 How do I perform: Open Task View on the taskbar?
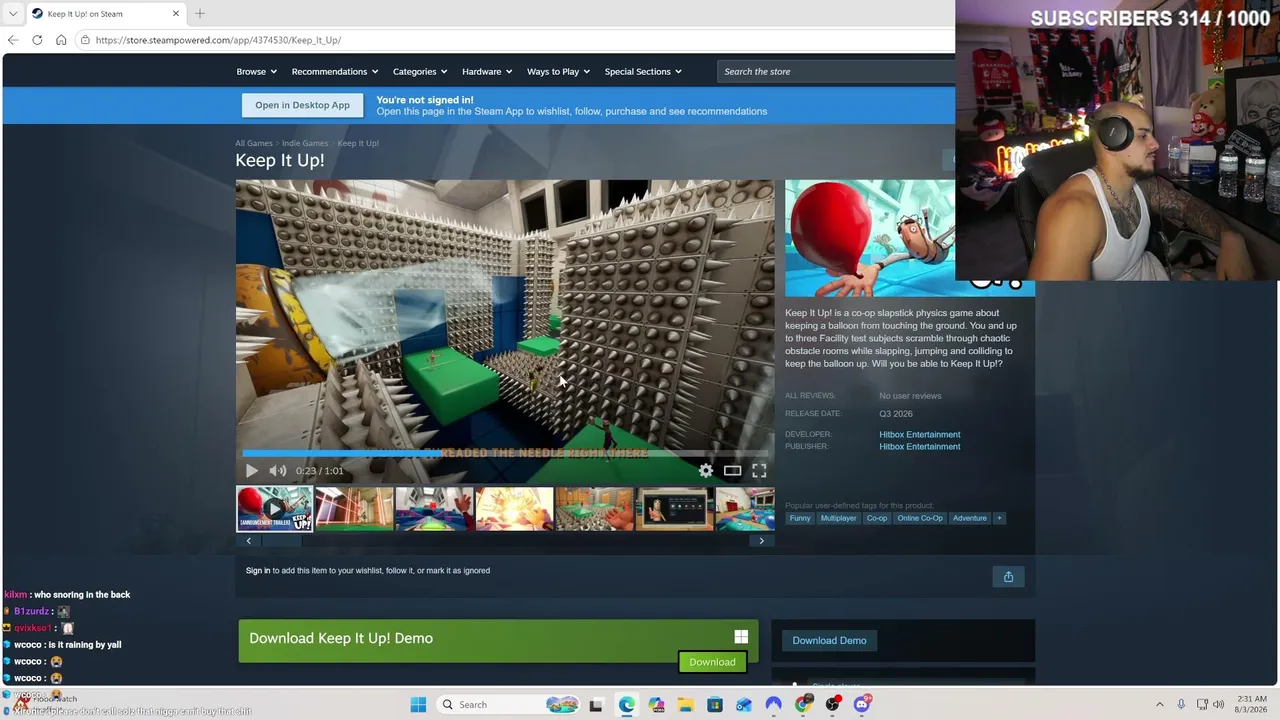596,704
